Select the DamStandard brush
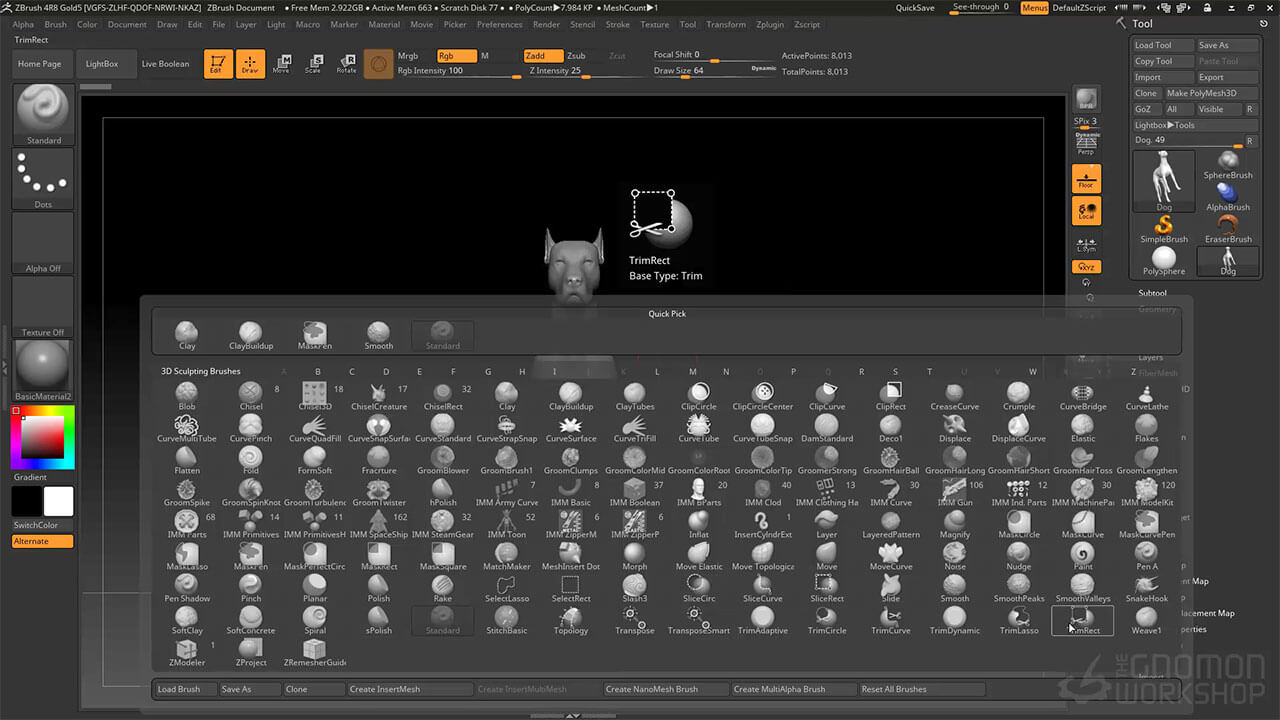 tap(826, 425)
